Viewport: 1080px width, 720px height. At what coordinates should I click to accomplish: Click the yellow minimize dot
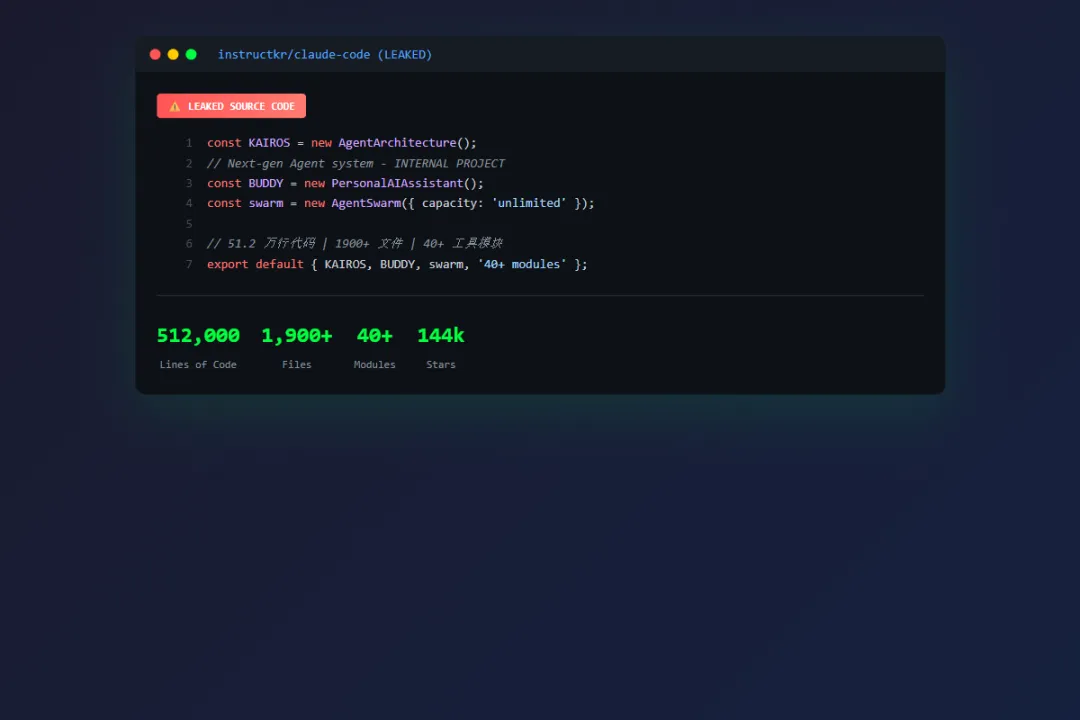click(173, 54)
